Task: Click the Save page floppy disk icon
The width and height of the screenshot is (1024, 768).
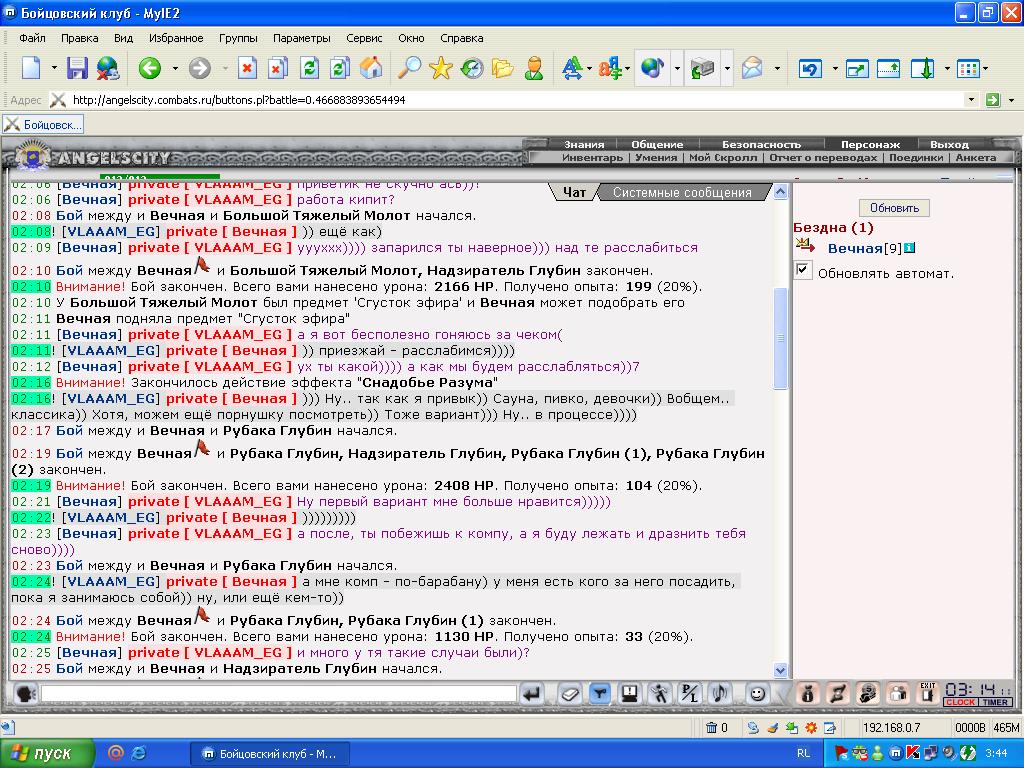Action: click(77, 67)
